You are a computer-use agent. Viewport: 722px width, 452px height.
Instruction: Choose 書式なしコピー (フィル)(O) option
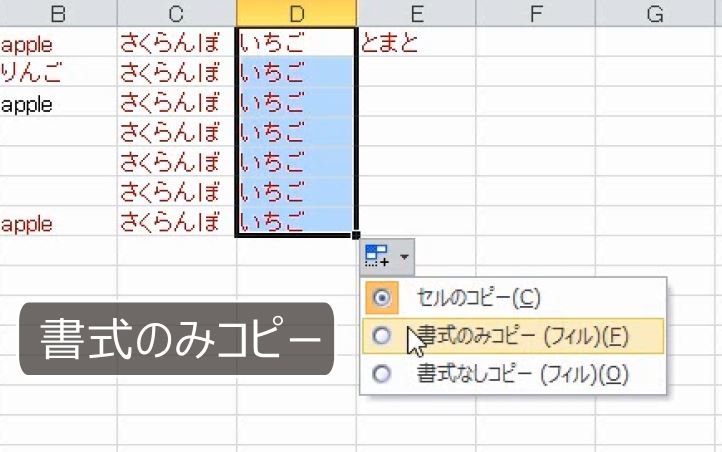pyautogui.click(x=513, y=374)
